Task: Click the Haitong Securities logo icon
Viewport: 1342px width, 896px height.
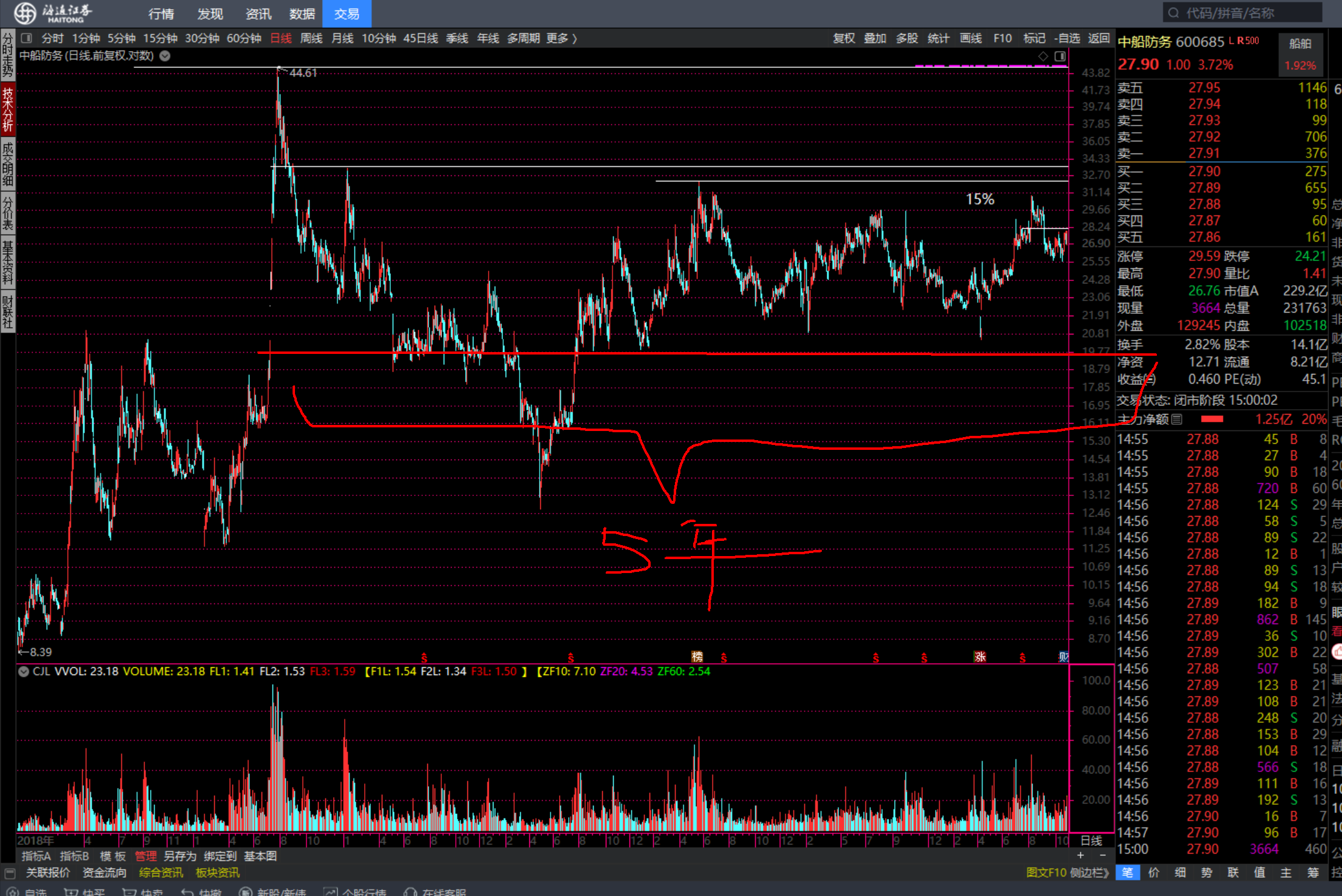Action: 25,12
